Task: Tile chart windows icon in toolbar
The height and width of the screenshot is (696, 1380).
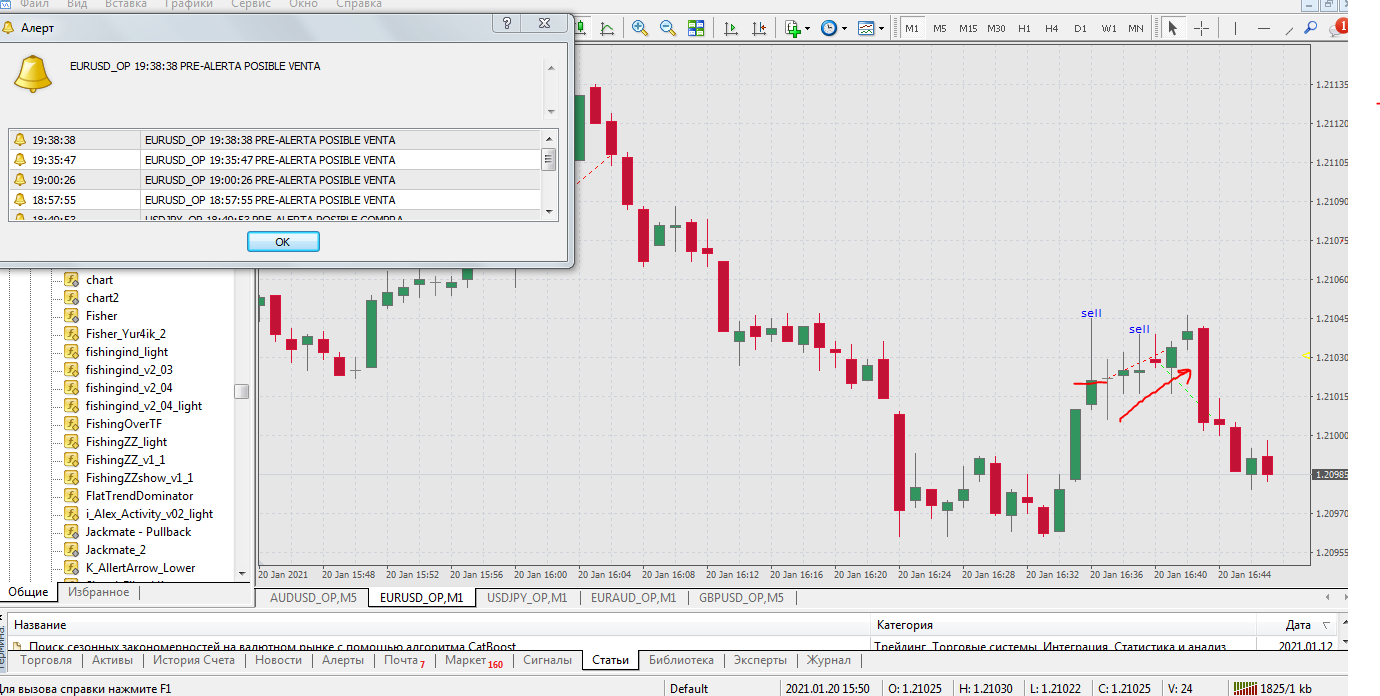Action: tap(695, 28)
